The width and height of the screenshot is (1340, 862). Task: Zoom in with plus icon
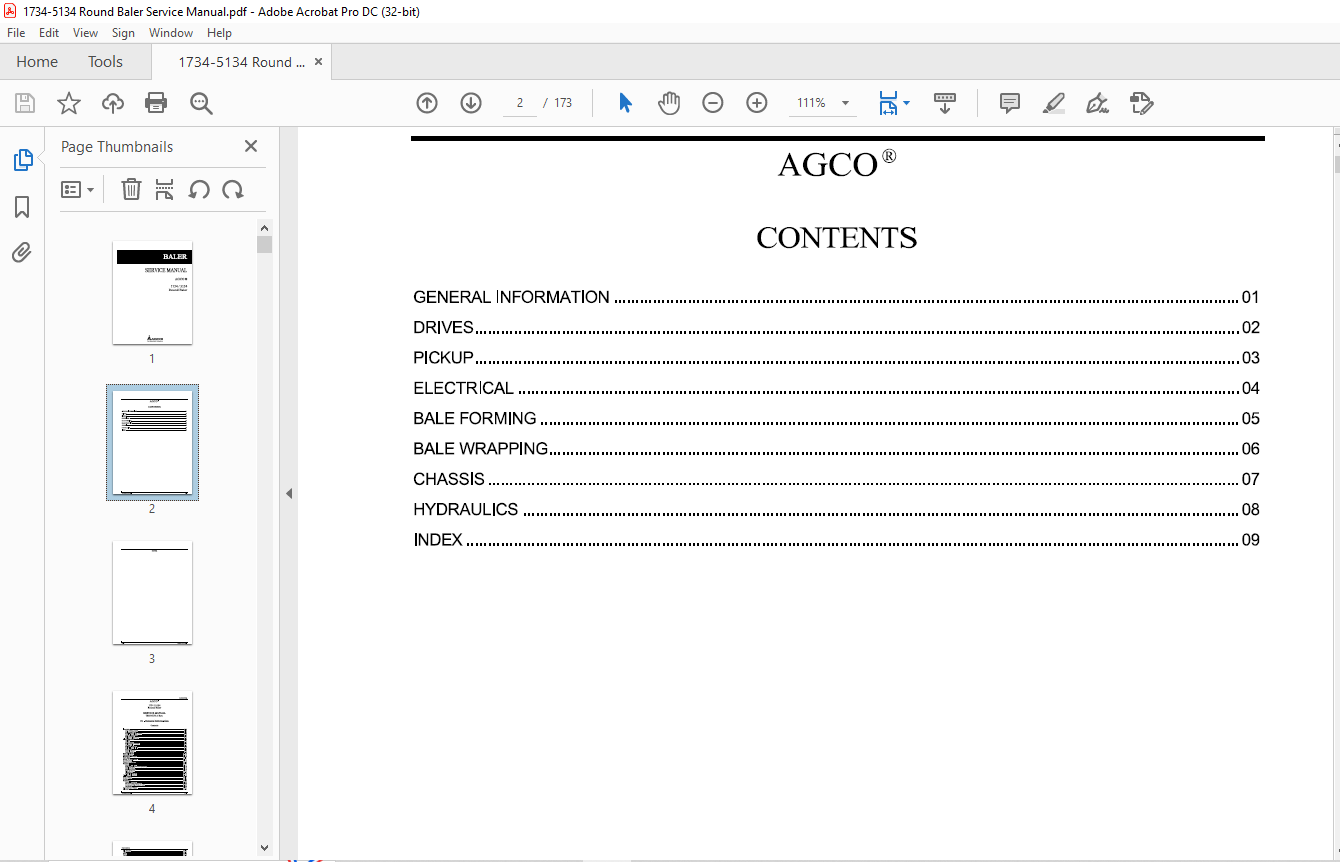coord(757,103)
